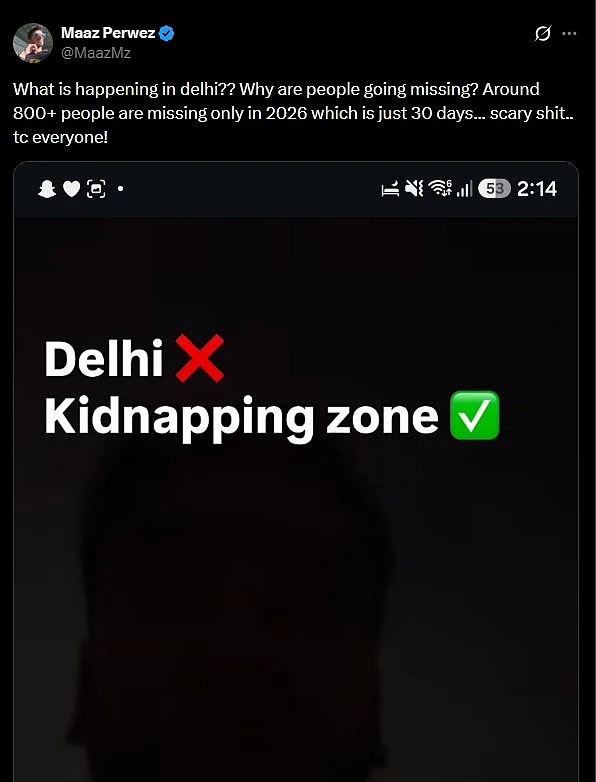The width and height of the screenshot is (596, 782).
Task: Click the muted vibrate status icon
Action: (414, 189)
